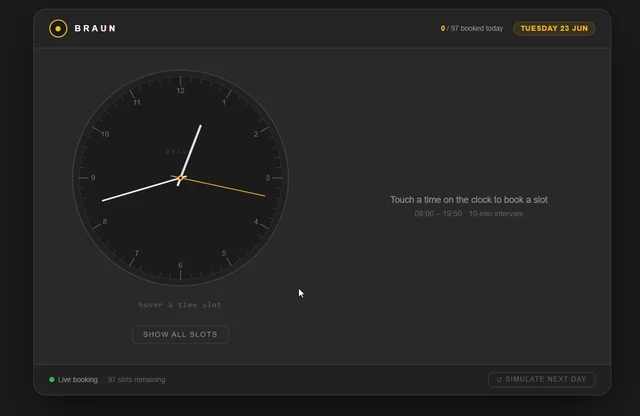Select the 7 numeral on the clock

click(137, 253)
